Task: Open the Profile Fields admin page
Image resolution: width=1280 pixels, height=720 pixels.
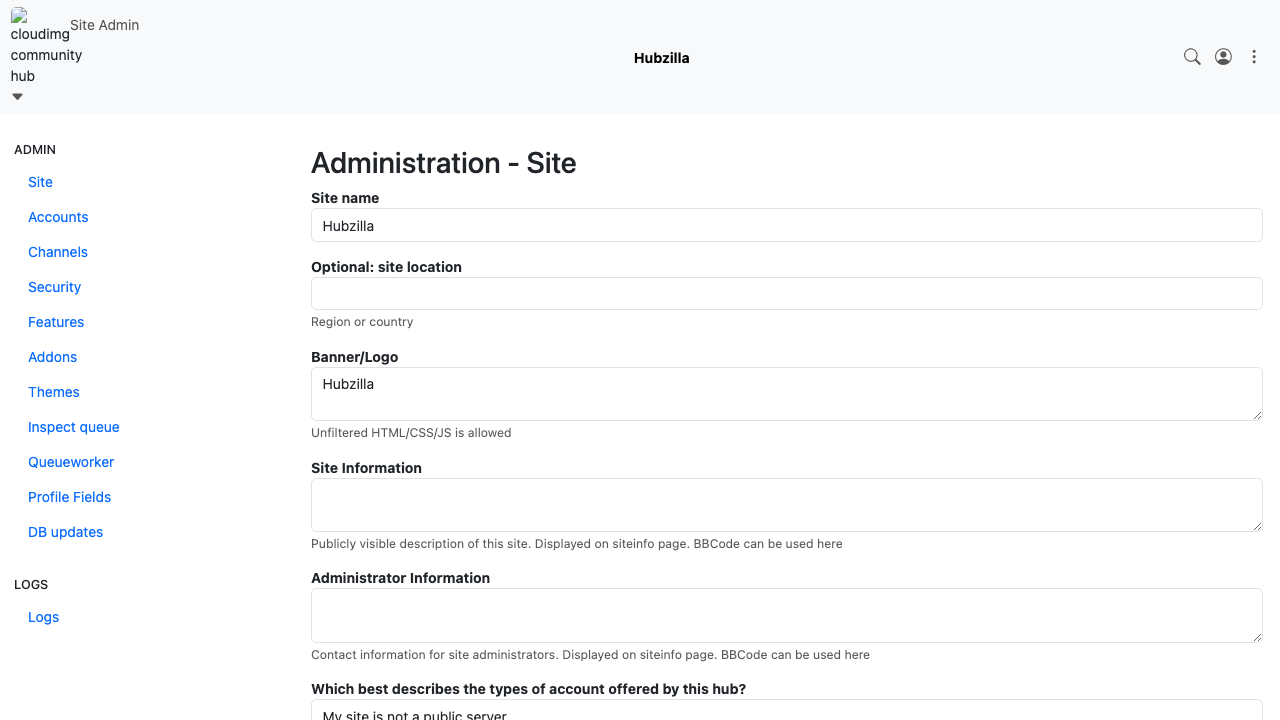Action: (x=69, y=497)
